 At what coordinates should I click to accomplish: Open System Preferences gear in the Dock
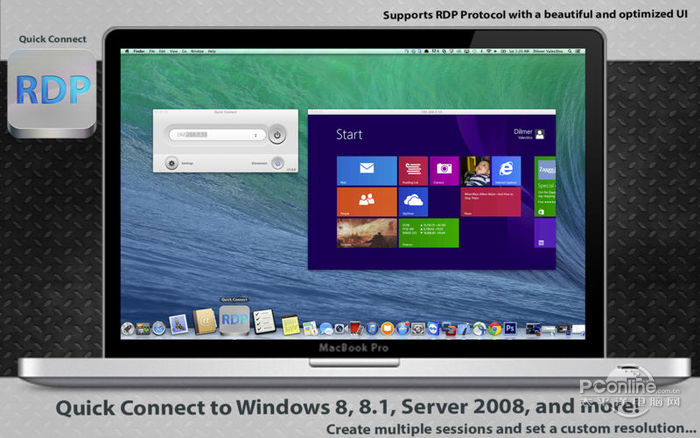418,329
